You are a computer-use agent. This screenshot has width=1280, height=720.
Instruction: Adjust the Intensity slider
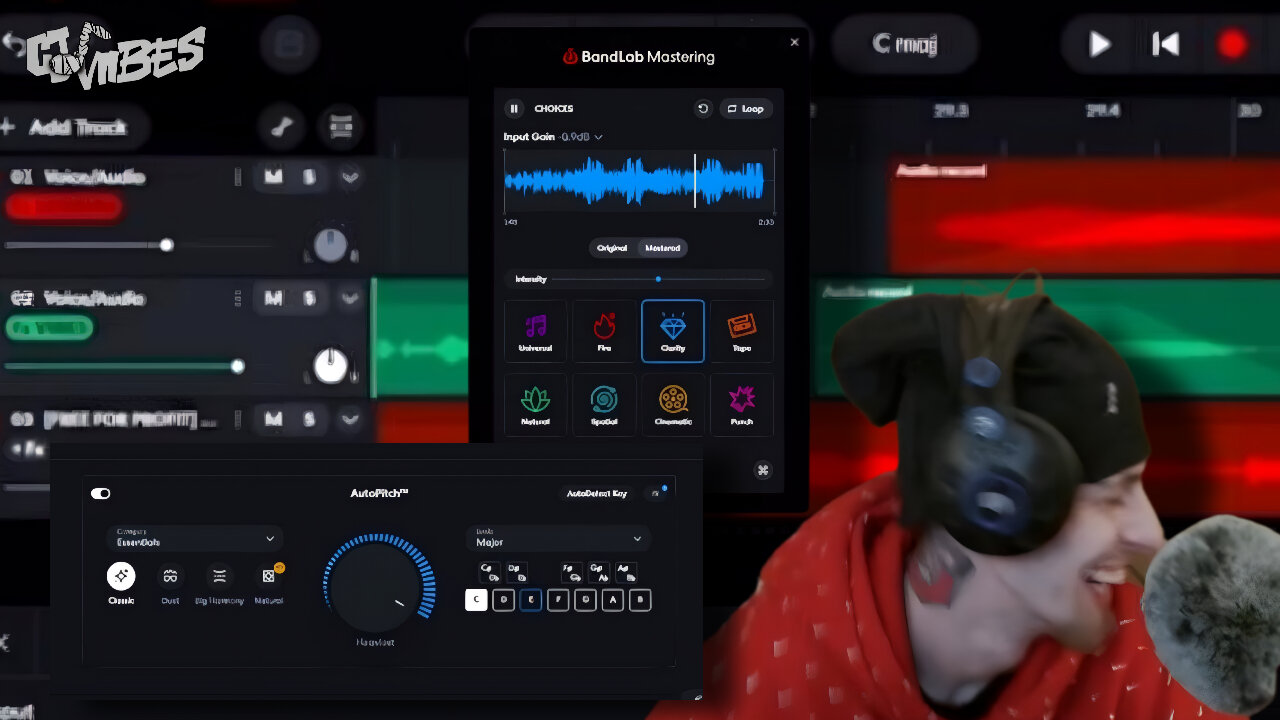point(657,279)
